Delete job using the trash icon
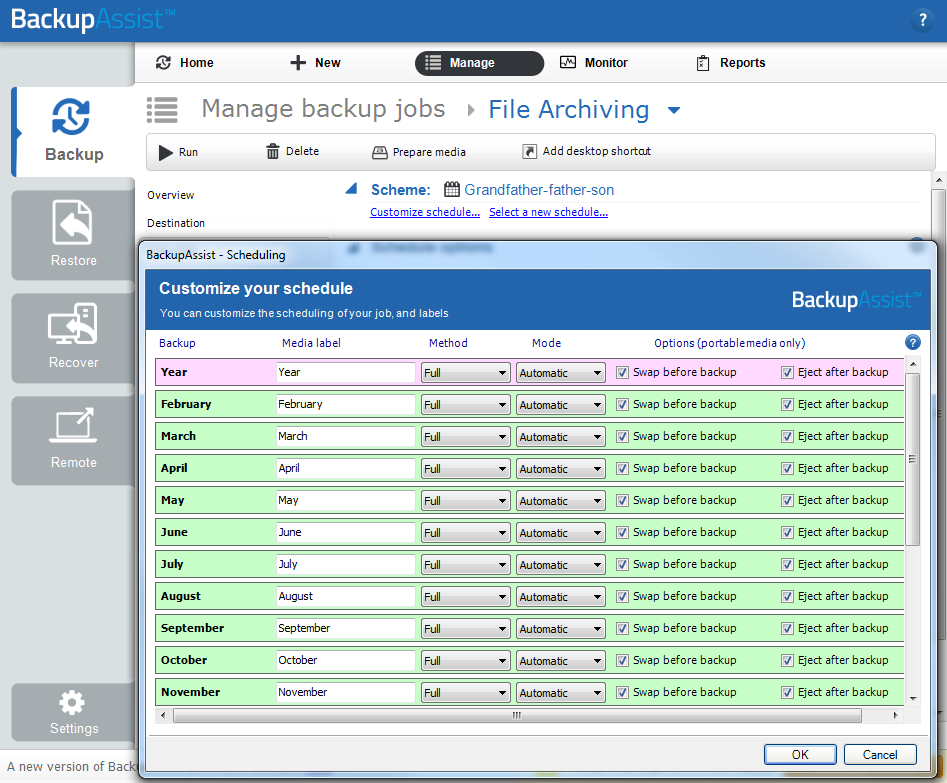947x783 pixels. [x=273, y=152]
